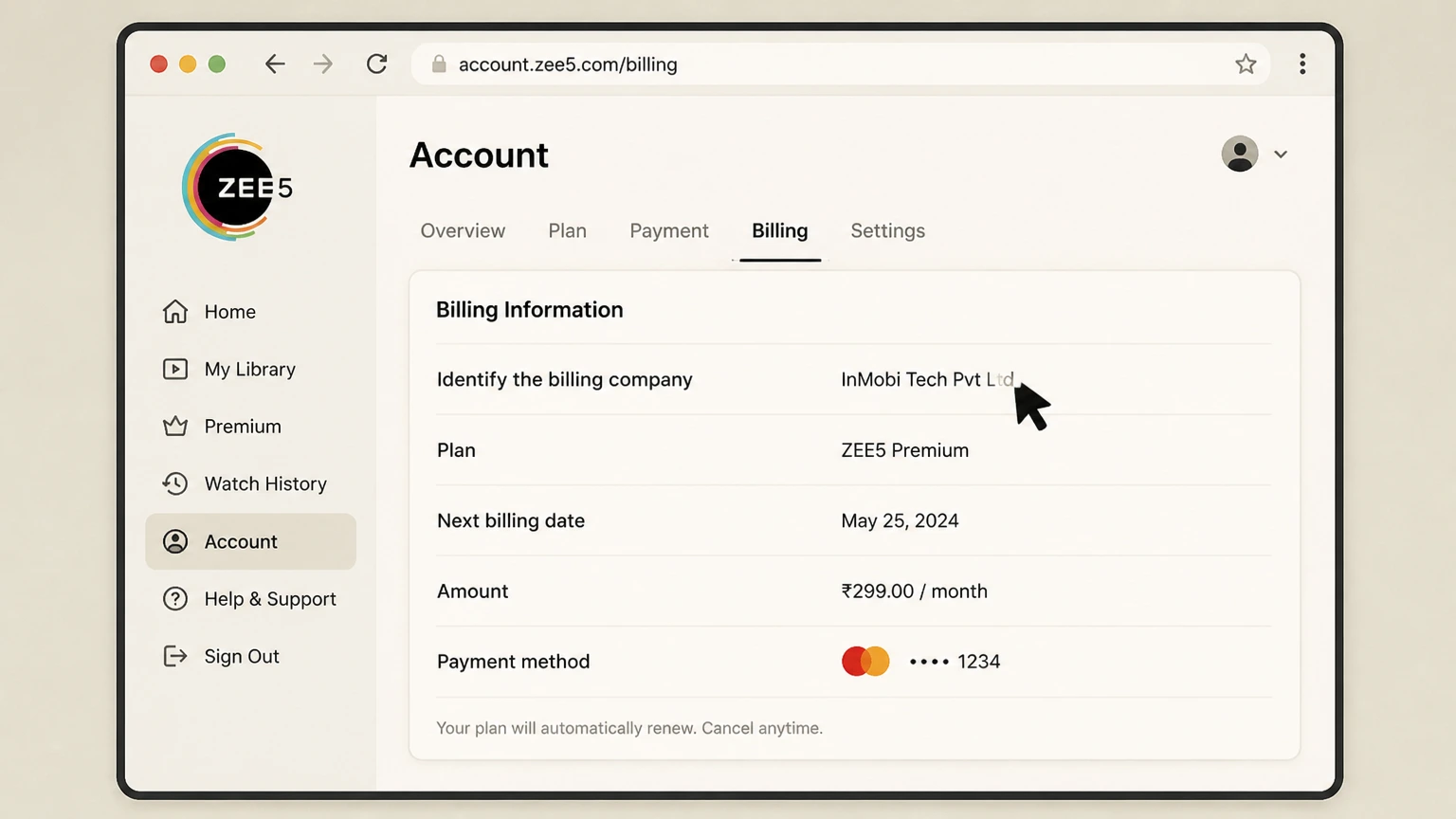The image size is (1456, 819).
Task: Click the Amount row label
Action: pos(472,591)
